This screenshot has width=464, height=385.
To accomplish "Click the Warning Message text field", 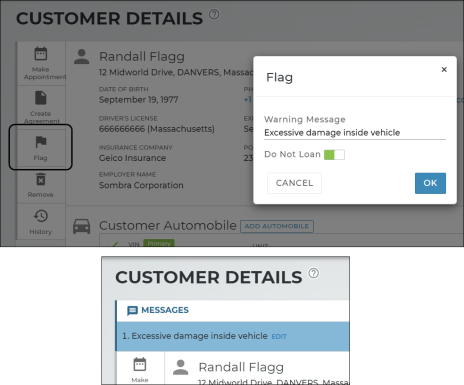I will (355, 133).
